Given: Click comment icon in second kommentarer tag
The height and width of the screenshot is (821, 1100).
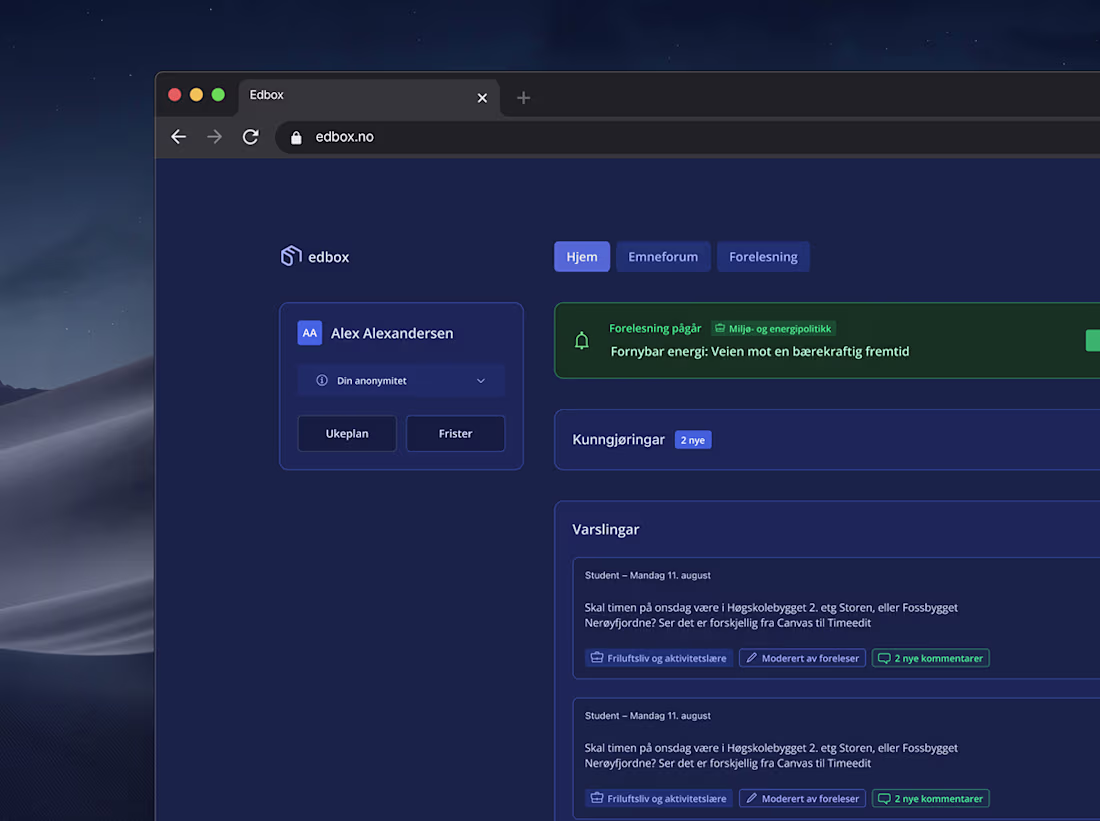Looking at the screenshot, I should coord(884,799).
